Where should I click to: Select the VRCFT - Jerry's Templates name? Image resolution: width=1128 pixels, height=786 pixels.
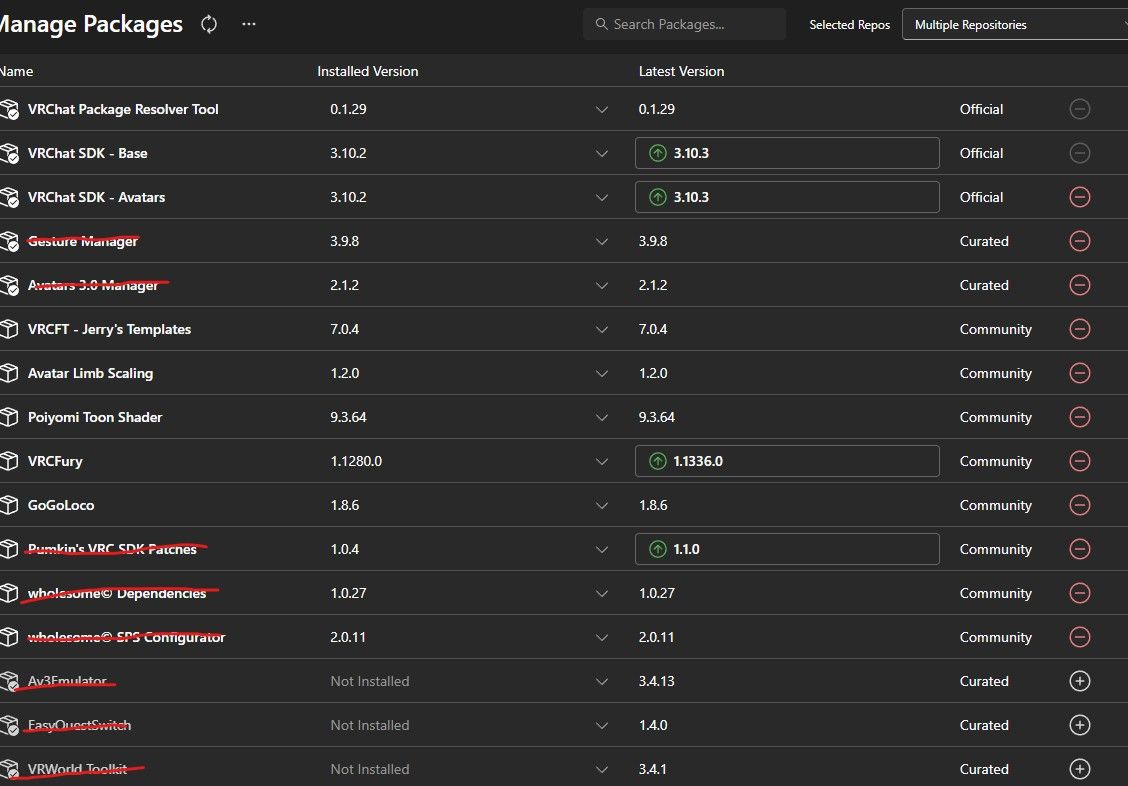click(109, 329)
